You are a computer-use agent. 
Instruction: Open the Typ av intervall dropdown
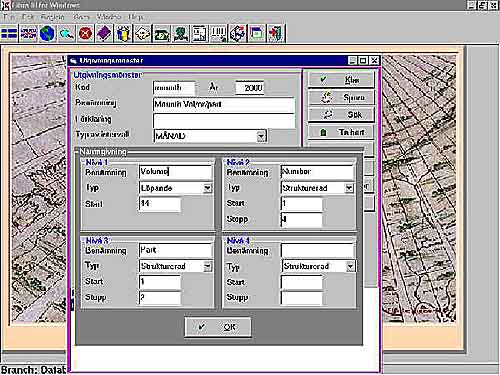(261, 136)
